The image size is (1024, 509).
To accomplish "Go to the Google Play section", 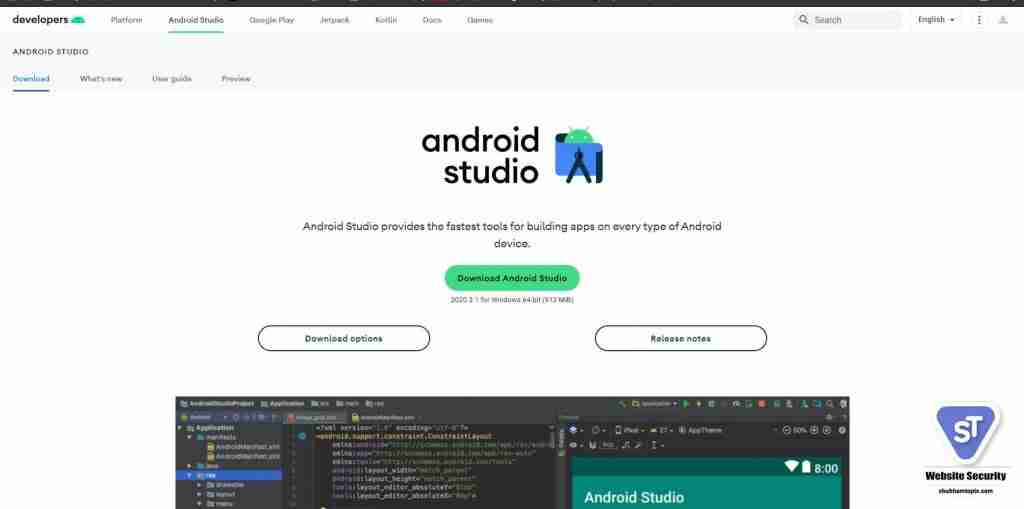I will [x=272, y=20].
